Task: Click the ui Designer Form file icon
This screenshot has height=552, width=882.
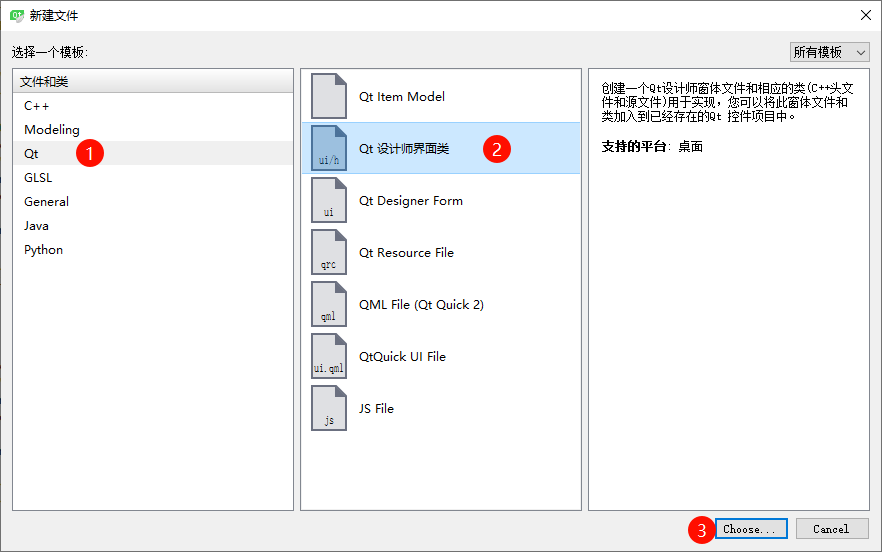Action: (329, 200)
